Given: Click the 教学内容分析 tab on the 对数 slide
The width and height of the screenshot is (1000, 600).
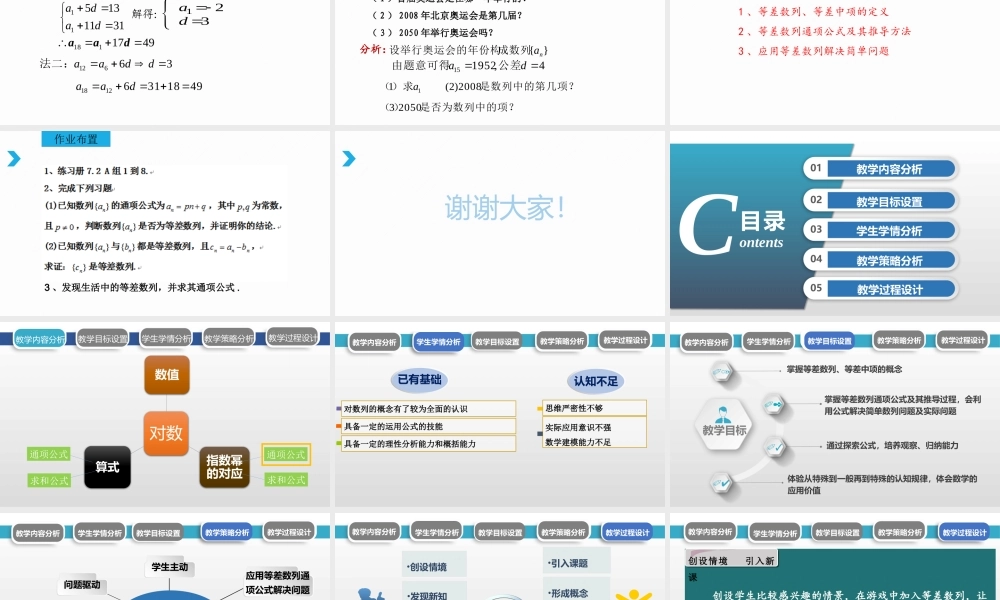Looking at the screenshot, I should (40, 339).
